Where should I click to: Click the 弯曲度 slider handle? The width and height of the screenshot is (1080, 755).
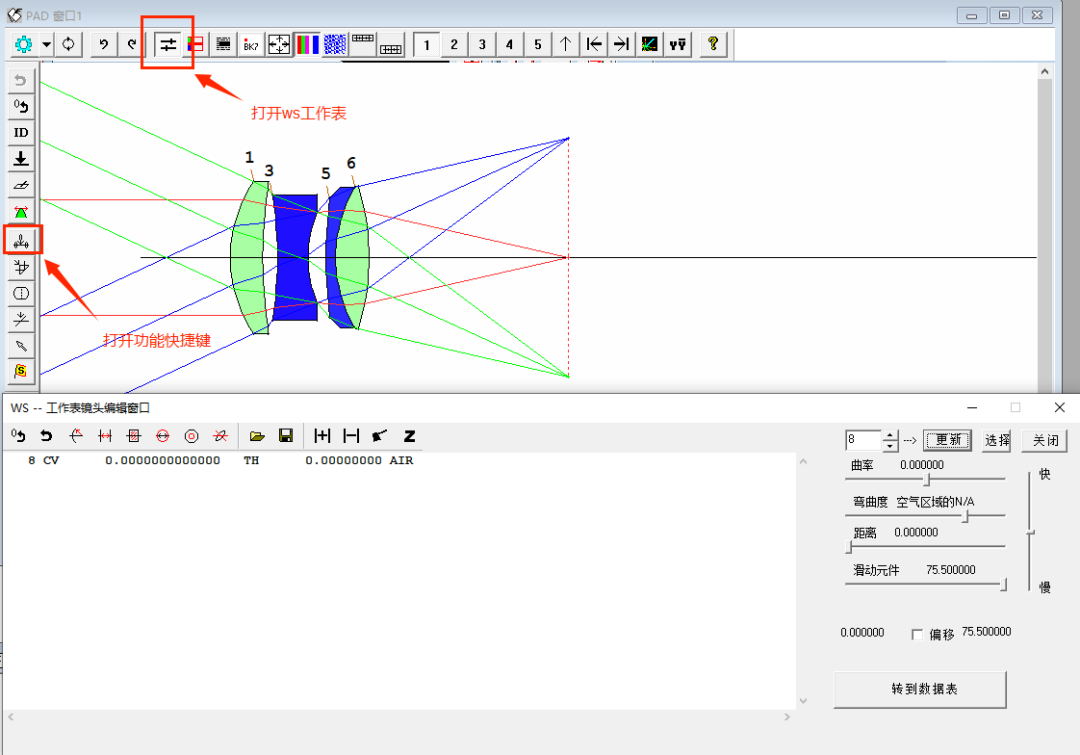pyautogui.click(x=966, y=516)
